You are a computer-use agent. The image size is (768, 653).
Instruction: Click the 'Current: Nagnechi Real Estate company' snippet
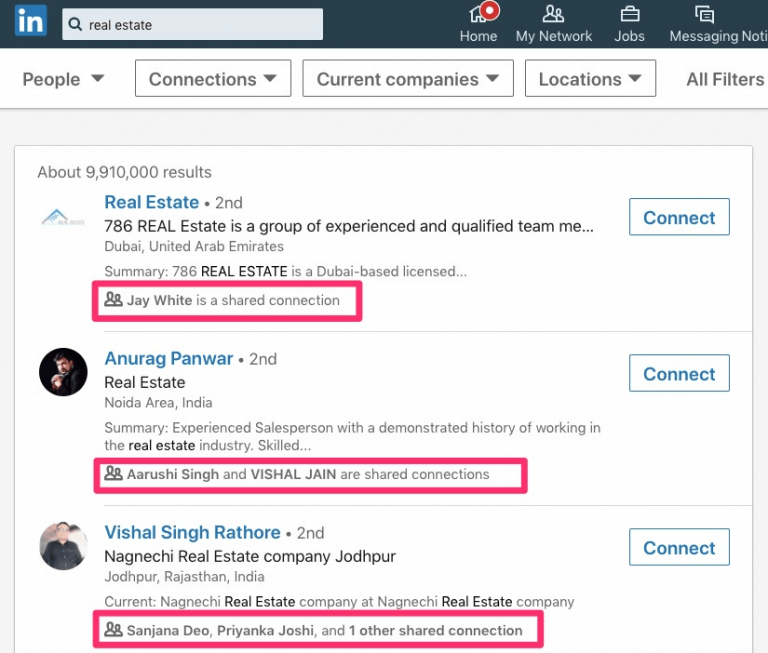click(339, 602)
